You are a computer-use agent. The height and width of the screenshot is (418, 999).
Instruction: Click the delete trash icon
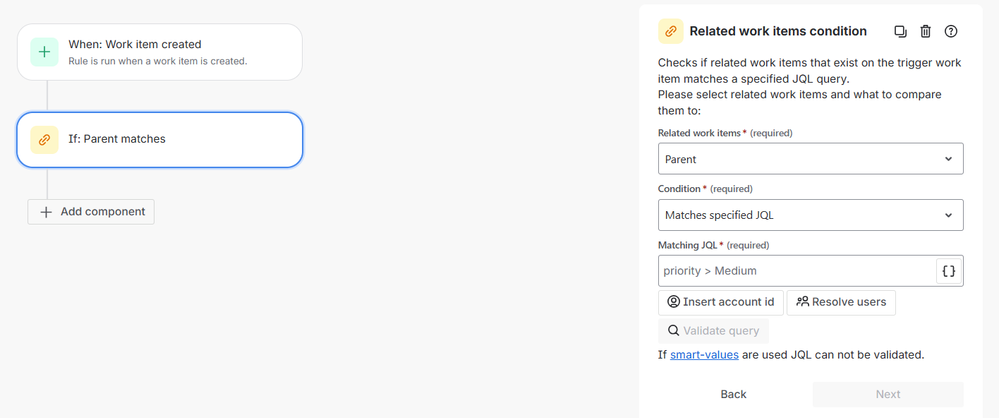[x=925, y=31]
